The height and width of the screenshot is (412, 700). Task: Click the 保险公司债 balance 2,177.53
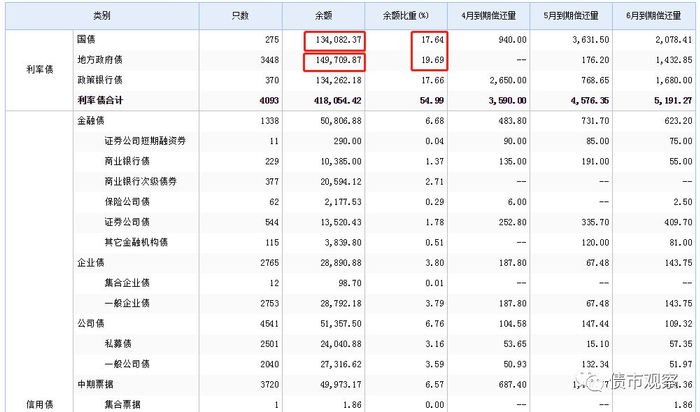pyautogui.click(x=343, y=202)
